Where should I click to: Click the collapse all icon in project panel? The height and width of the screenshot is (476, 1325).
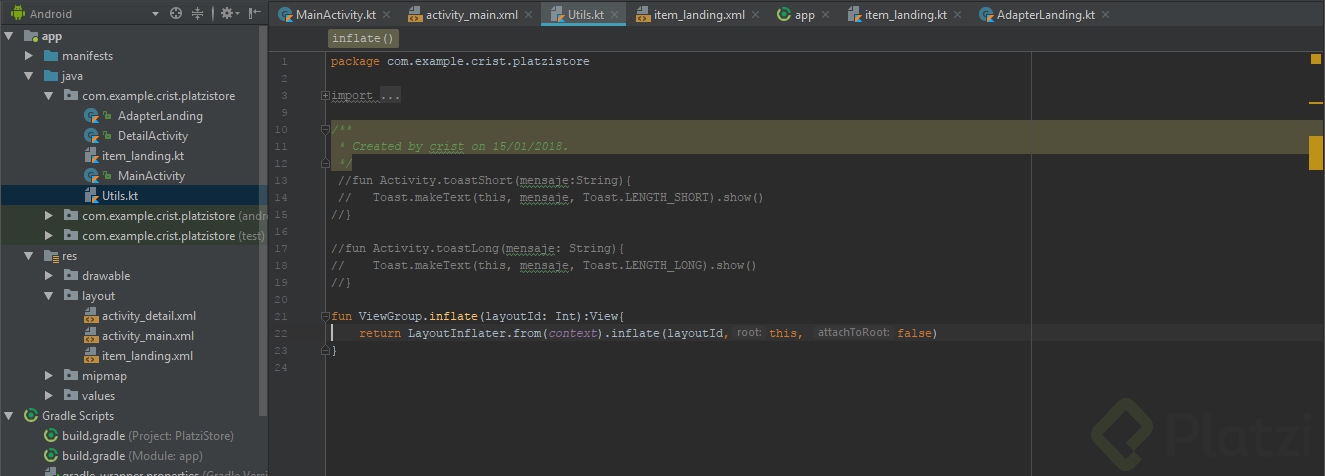coord(197,14)
